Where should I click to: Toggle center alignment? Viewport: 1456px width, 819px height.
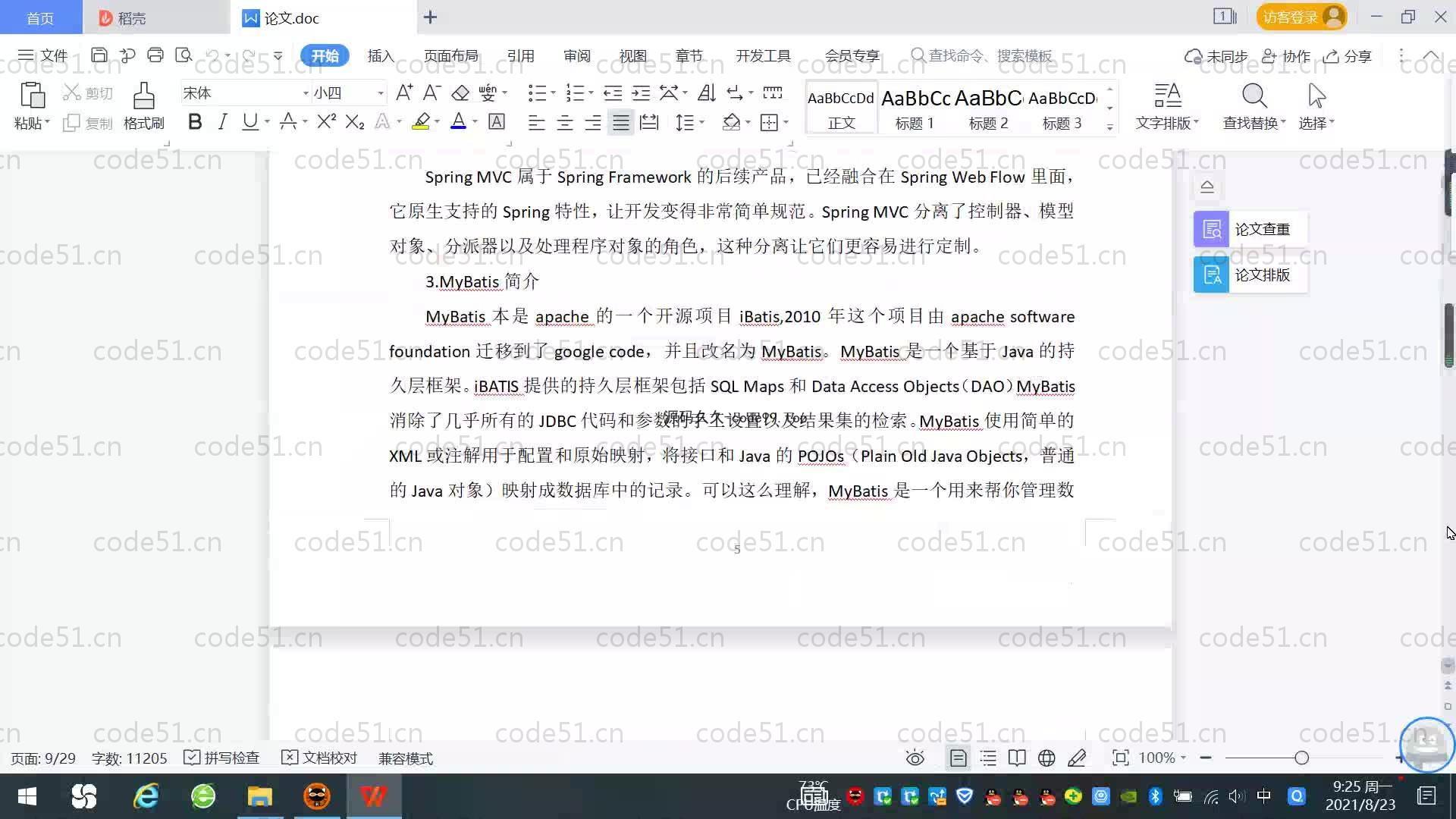click(565, 121)
